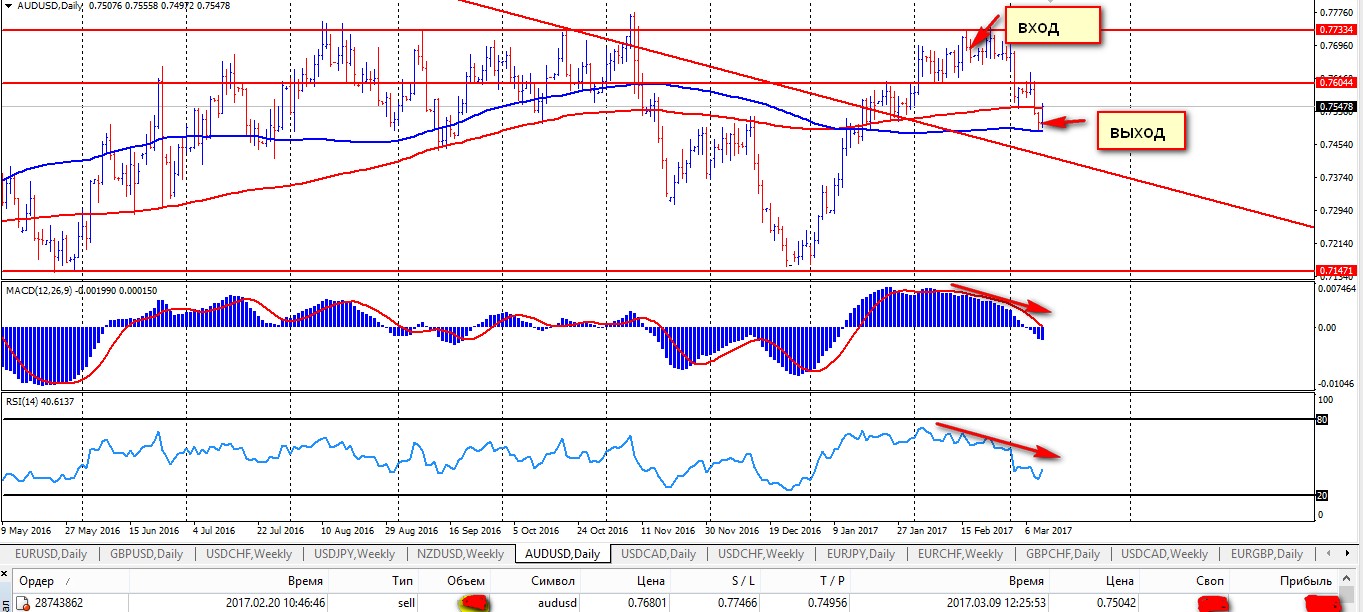Go to the EURGBP,Daily chart tab
Screen dimensions: 1363x612
tap(1266, 554)
